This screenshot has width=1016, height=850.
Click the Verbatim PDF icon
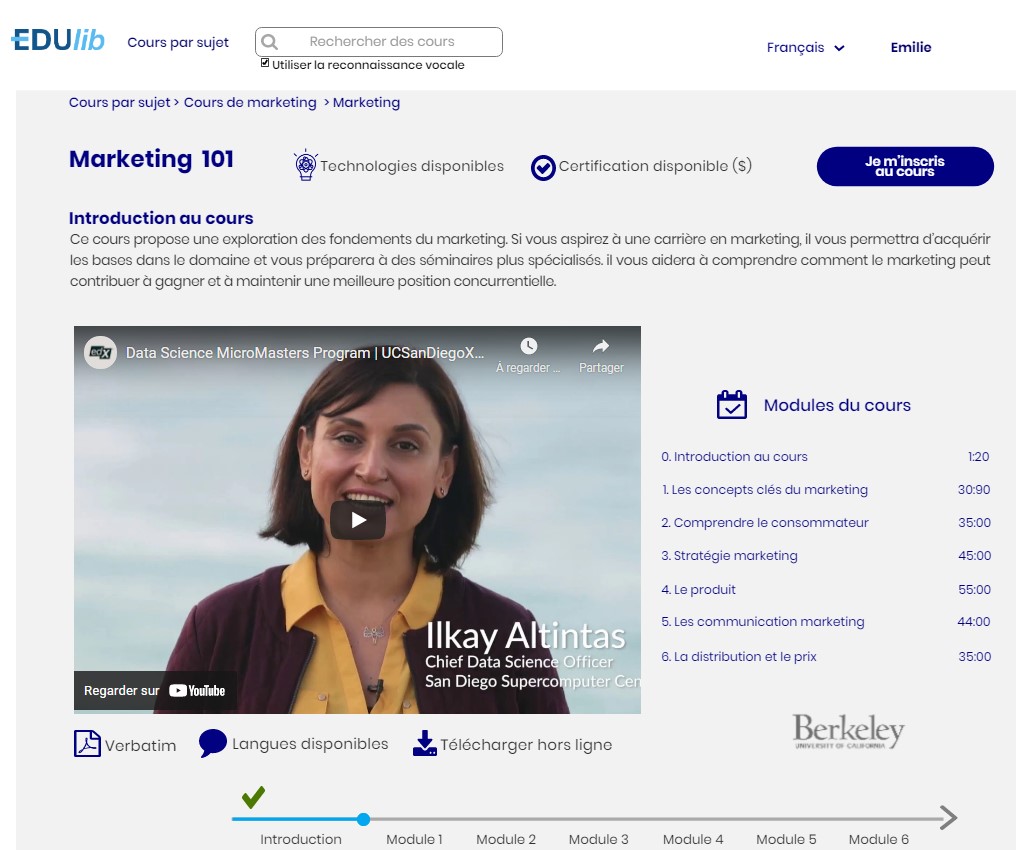88,744
